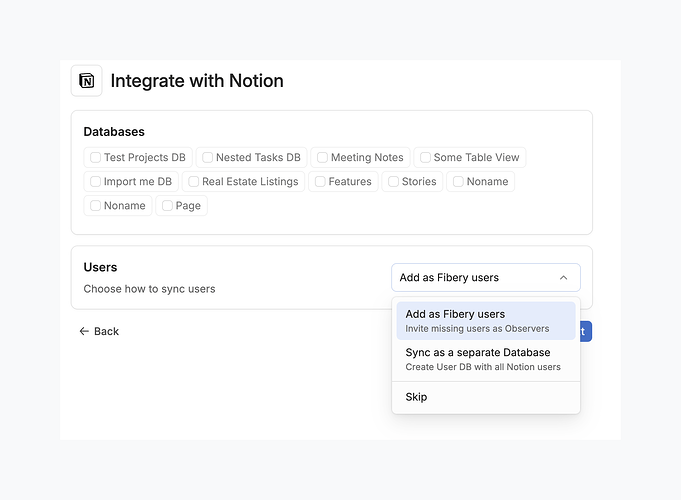Viewport: 681px width, 500px height.
Task: Choose Add as Fibery users option
Action: [x=486, y=321]
